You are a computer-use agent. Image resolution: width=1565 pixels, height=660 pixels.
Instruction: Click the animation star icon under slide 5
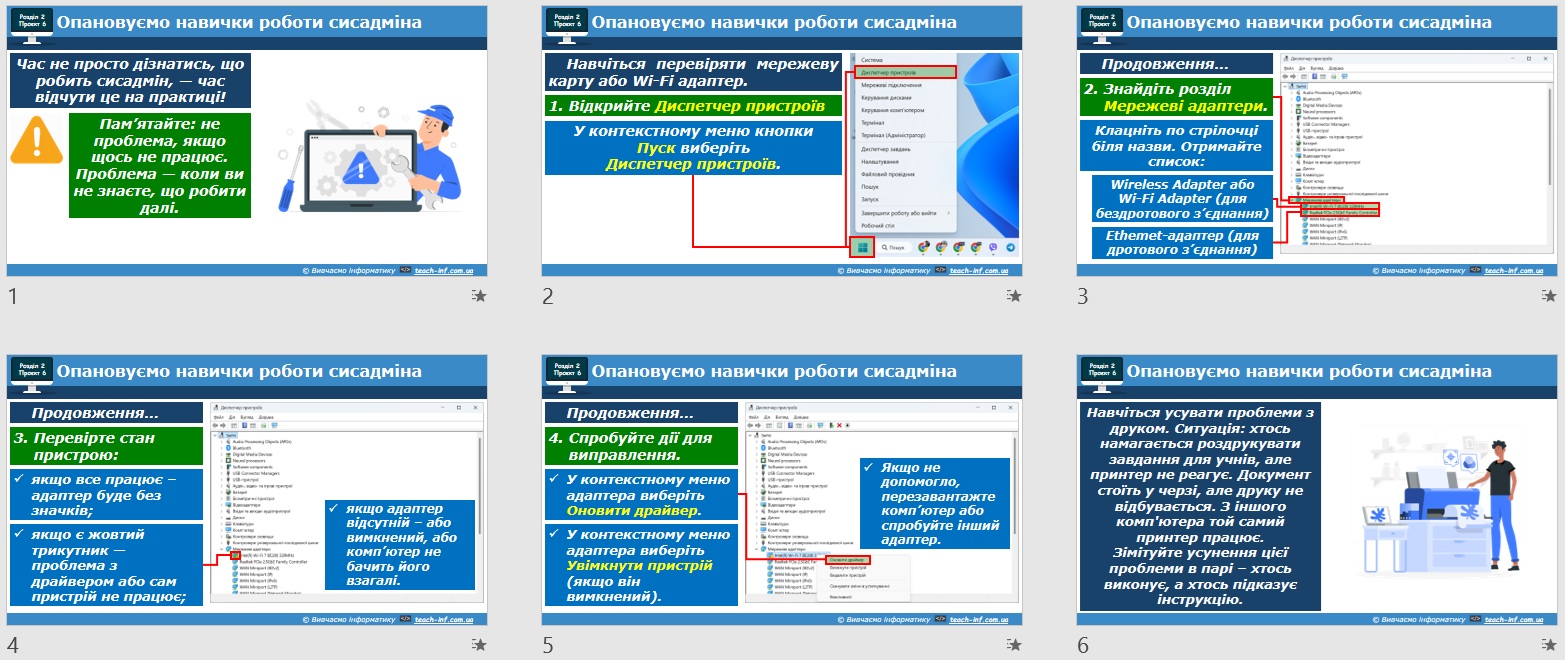(x=1015, y=645)
